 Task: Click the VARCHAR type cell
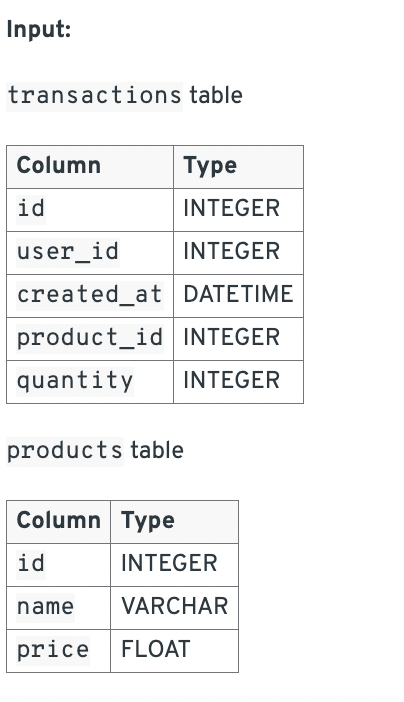click(175, 607)
